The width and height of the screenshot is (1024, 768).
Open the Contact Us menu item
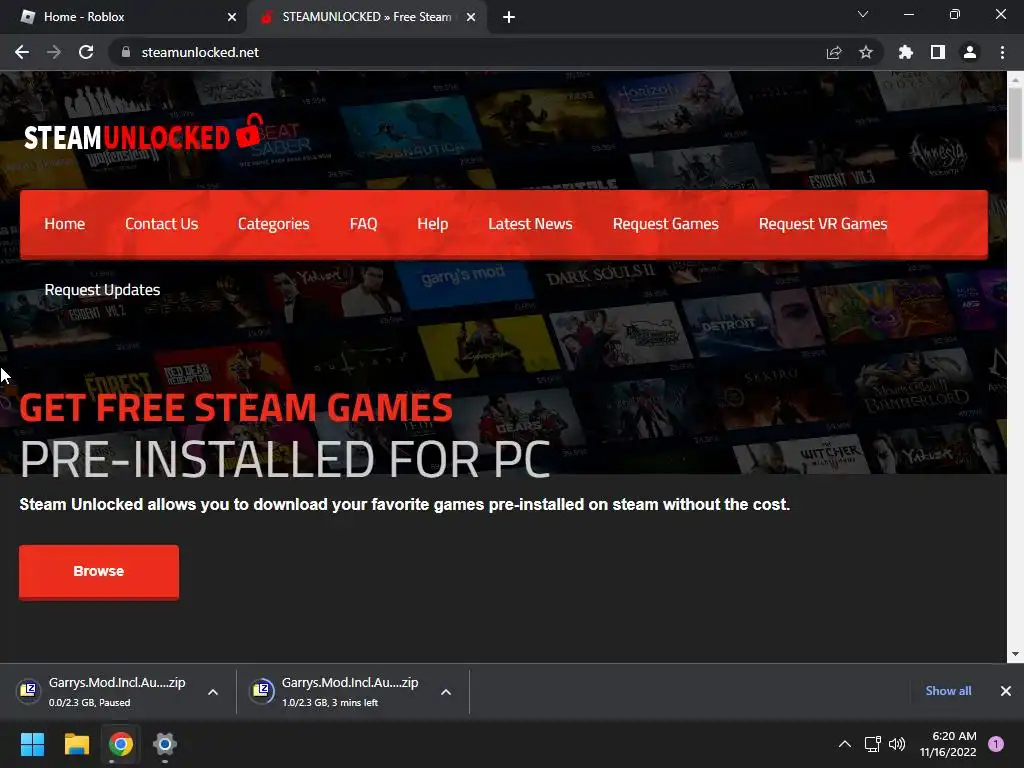pyautogui.click(x=161, y=224)
